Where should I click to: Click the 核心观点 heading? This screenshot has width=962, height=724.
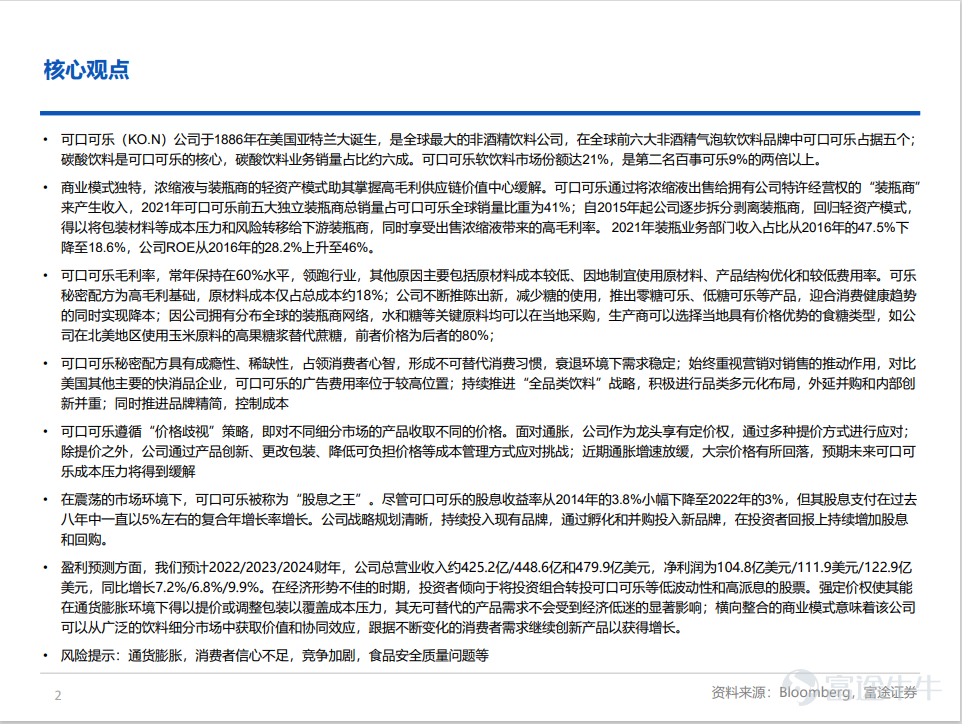[87, 70]
